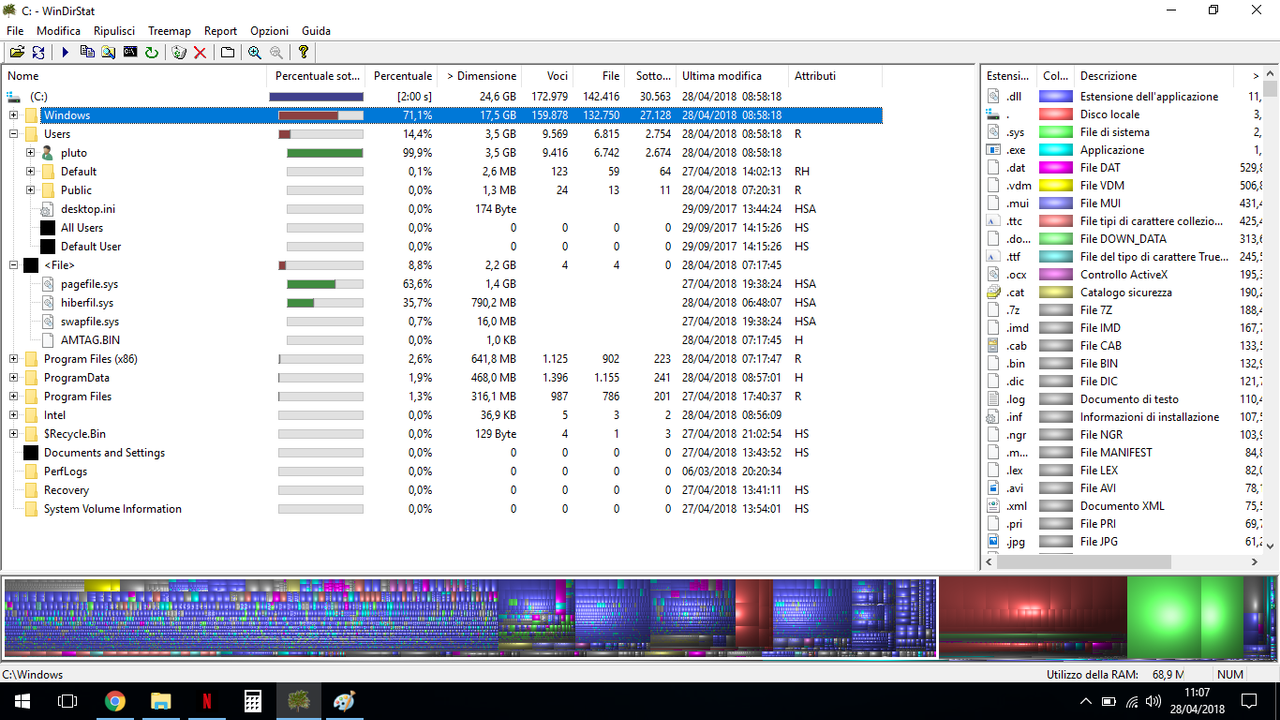Image resolution: width=1280 pixels, height=720 pixels.
Task: Click the blue .dll color swatch
Action: point(1055,97)
